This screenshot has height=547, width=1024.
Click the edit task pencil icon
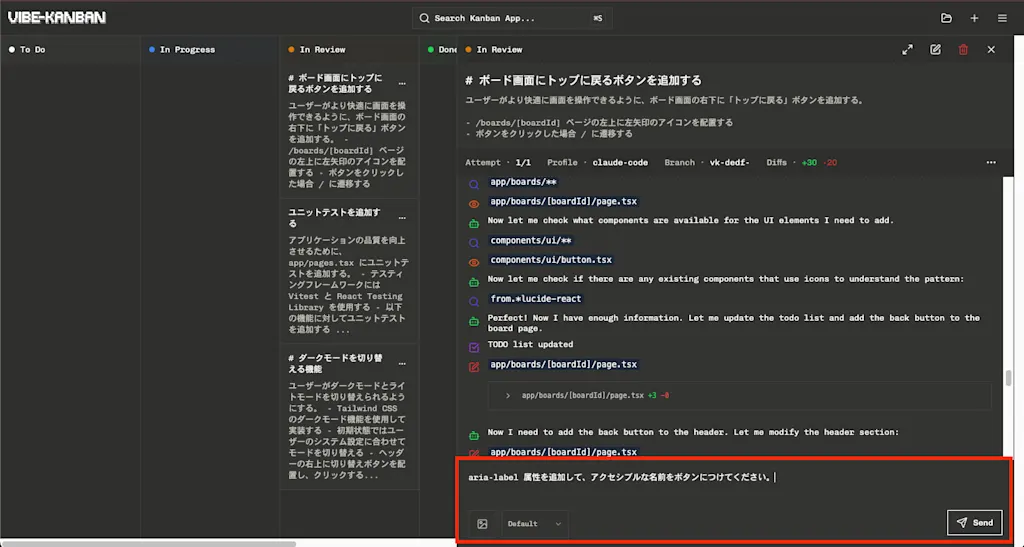[x=935, y=50]
